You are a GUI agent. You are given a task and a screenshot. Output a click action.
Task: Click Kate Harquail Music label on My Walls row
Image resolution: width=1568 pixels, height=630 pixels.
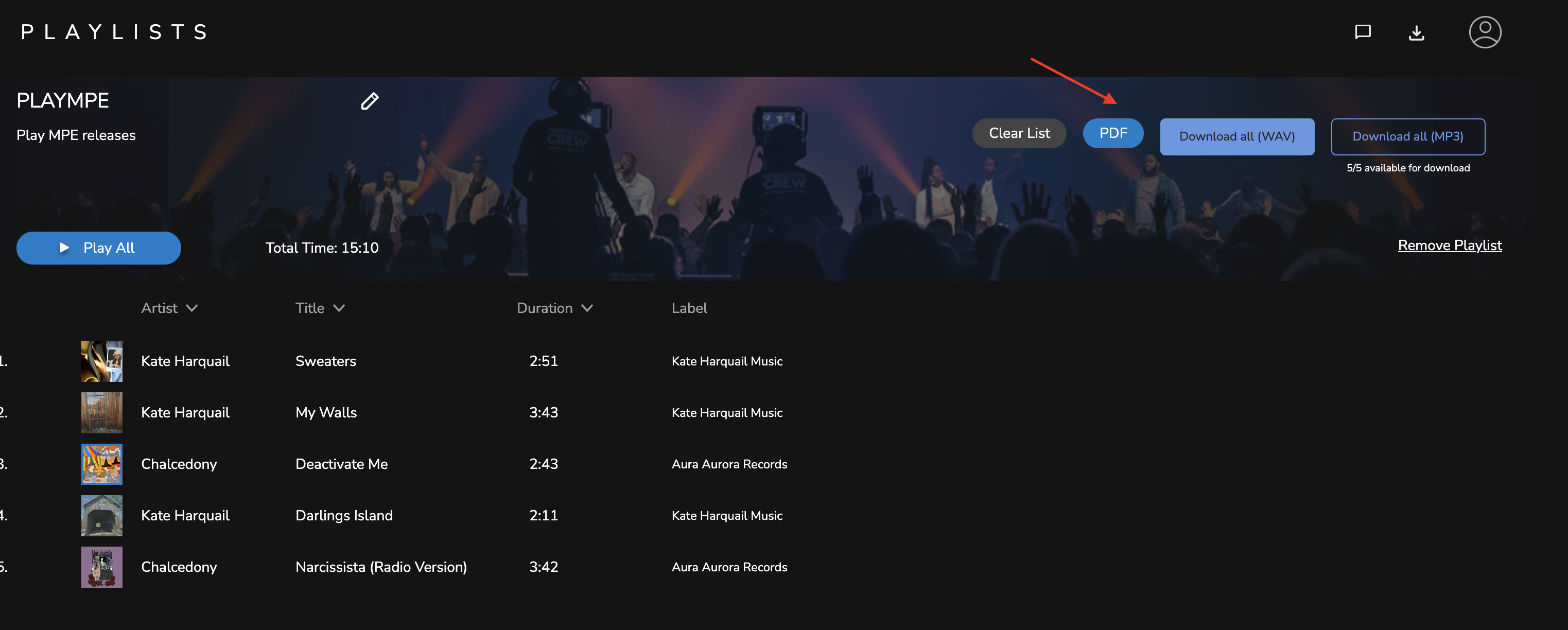pos(727,413)
